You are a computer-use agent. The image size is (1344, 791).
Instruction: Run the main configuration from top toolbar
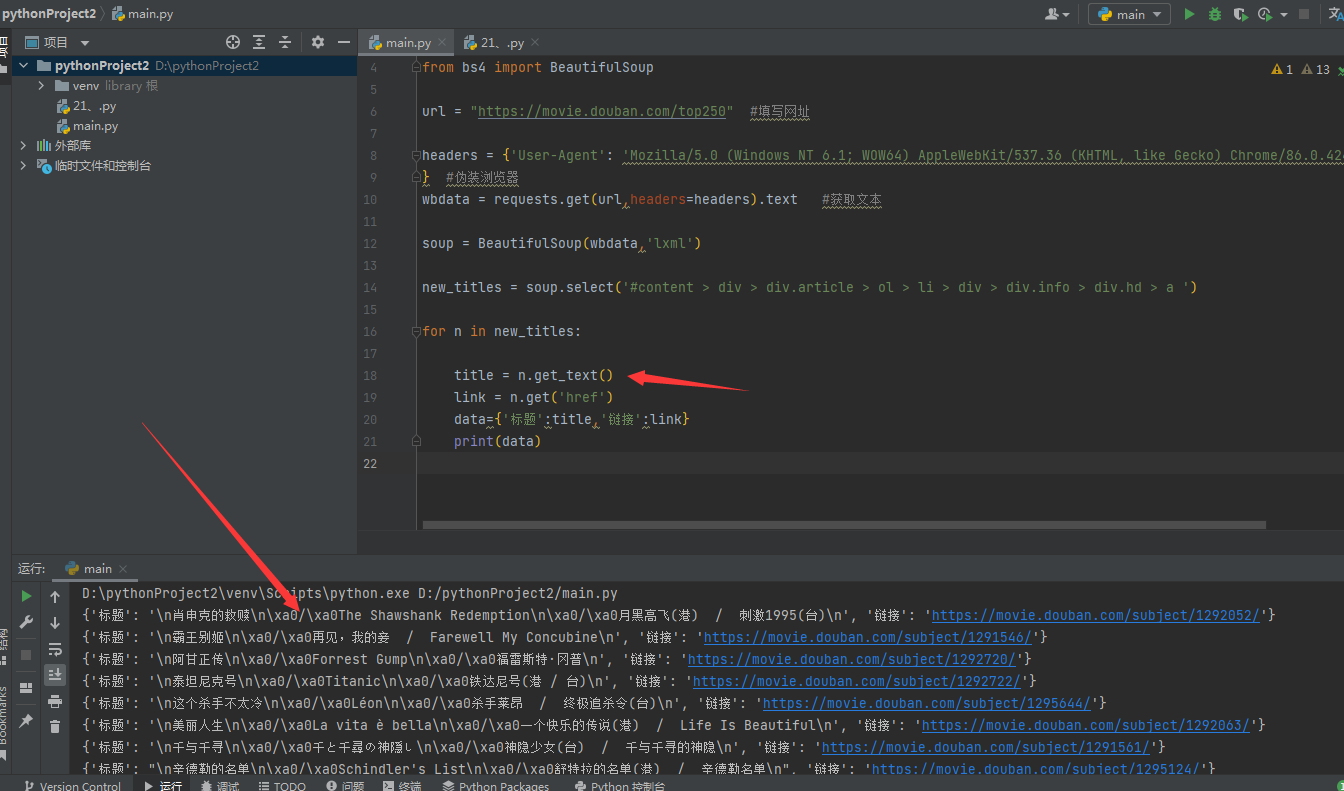tap(1189, 14)
